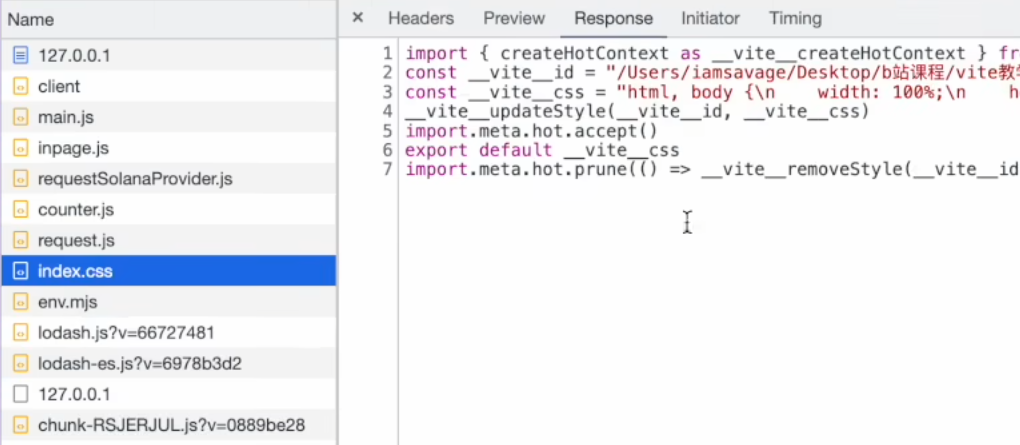This screenshot has width=1020, height=445.
Task: Click the document icon beside first 127.0.0.1
Action: tap(21, 56)
